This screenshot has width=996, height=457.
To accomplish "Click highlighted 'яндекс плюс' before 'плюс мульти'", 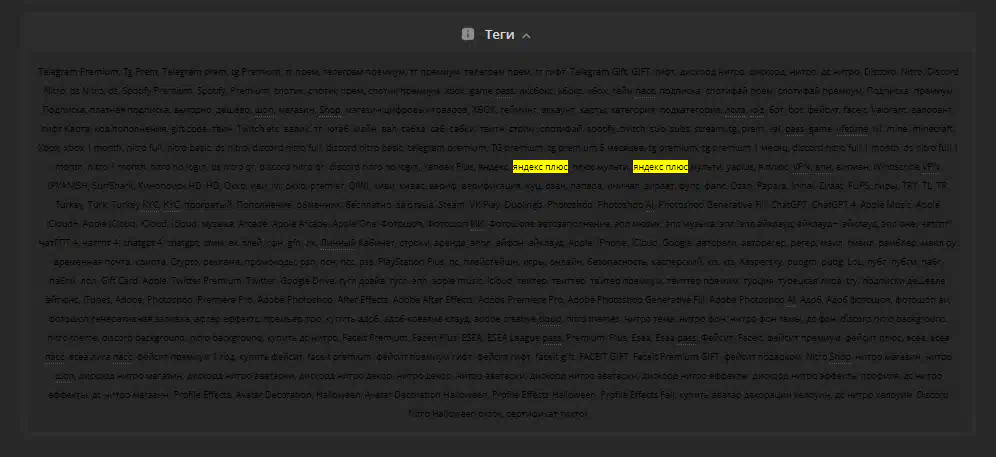I will pos(541,167).
